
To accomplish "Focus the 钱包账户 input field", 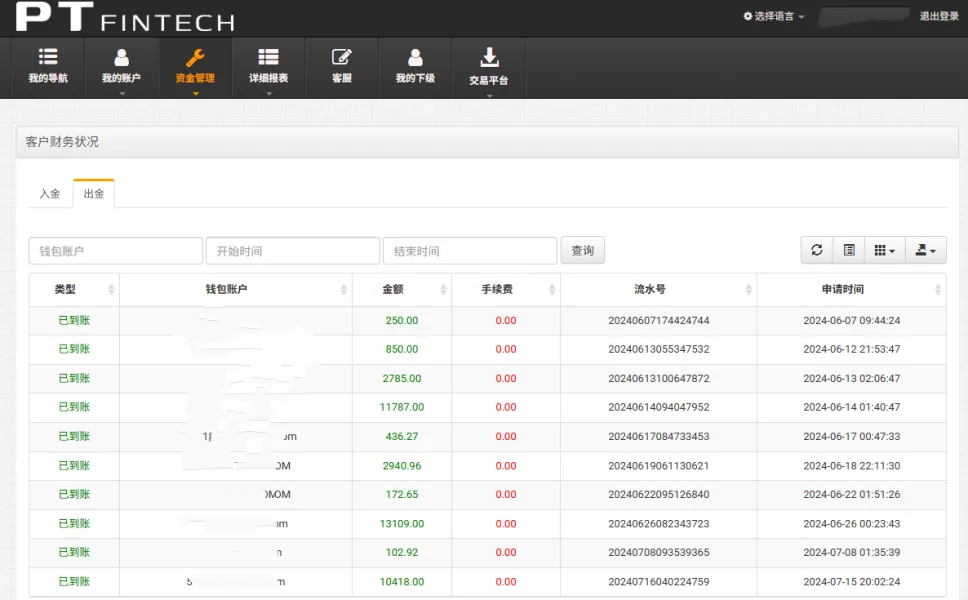I will [115, 250].
